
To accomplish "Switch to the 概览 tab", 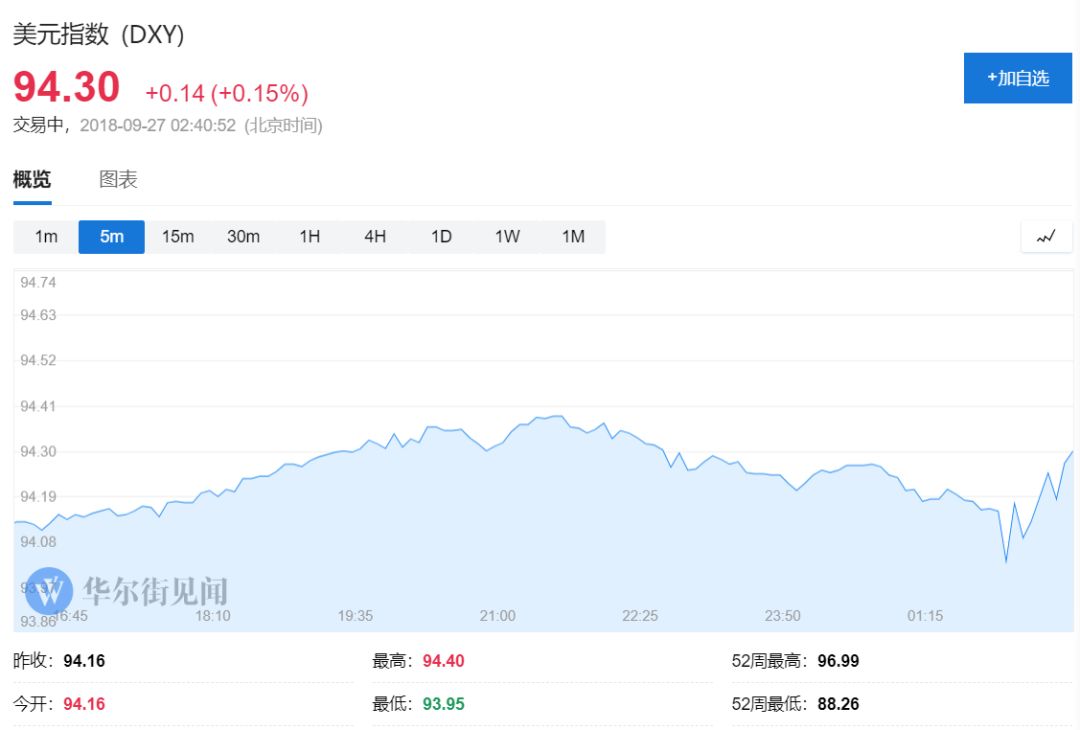I will [x=32, y=180].
